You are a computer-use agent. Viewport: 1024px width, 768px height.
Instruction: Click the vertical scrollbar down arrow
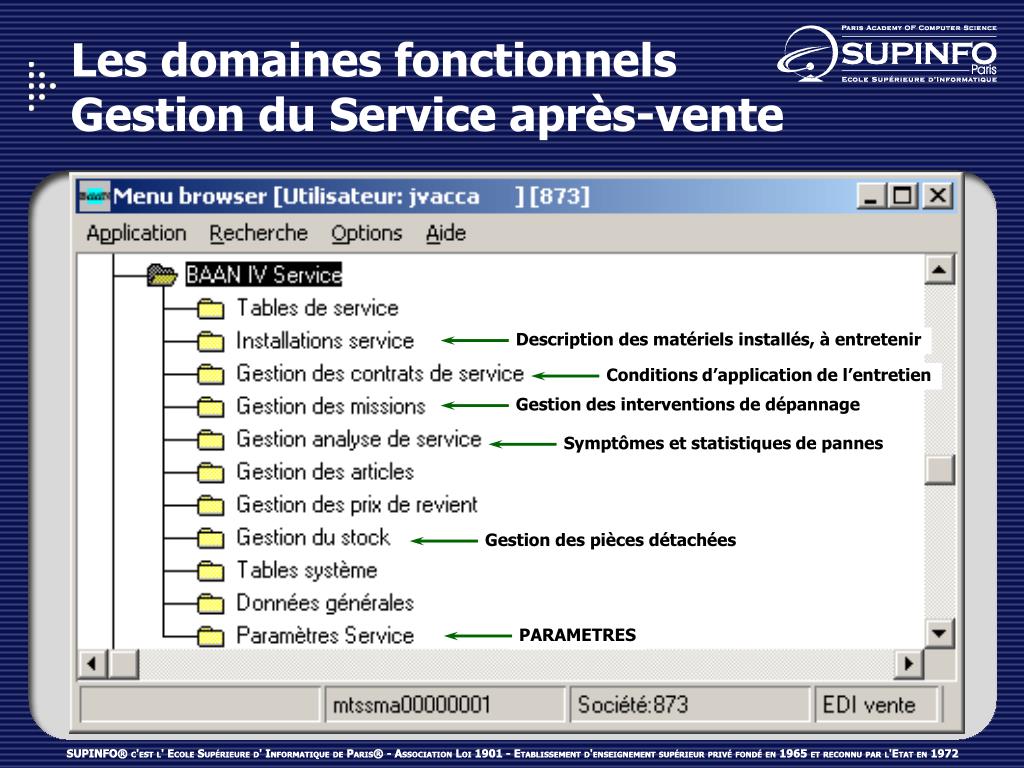click(x=940, y=633)
